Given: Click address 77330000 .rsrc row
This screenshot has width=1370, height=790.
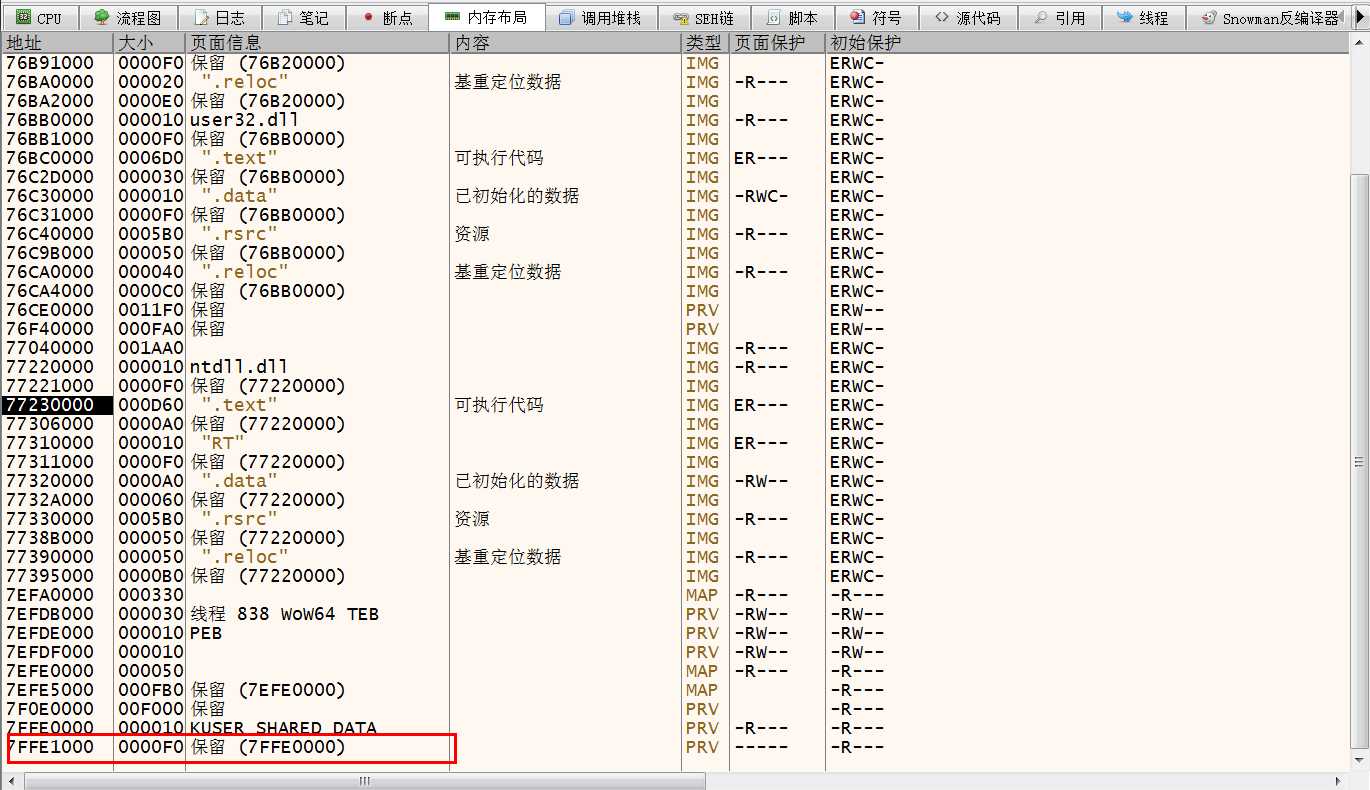Looking at the screenshot, I should [x=50, y=519].
